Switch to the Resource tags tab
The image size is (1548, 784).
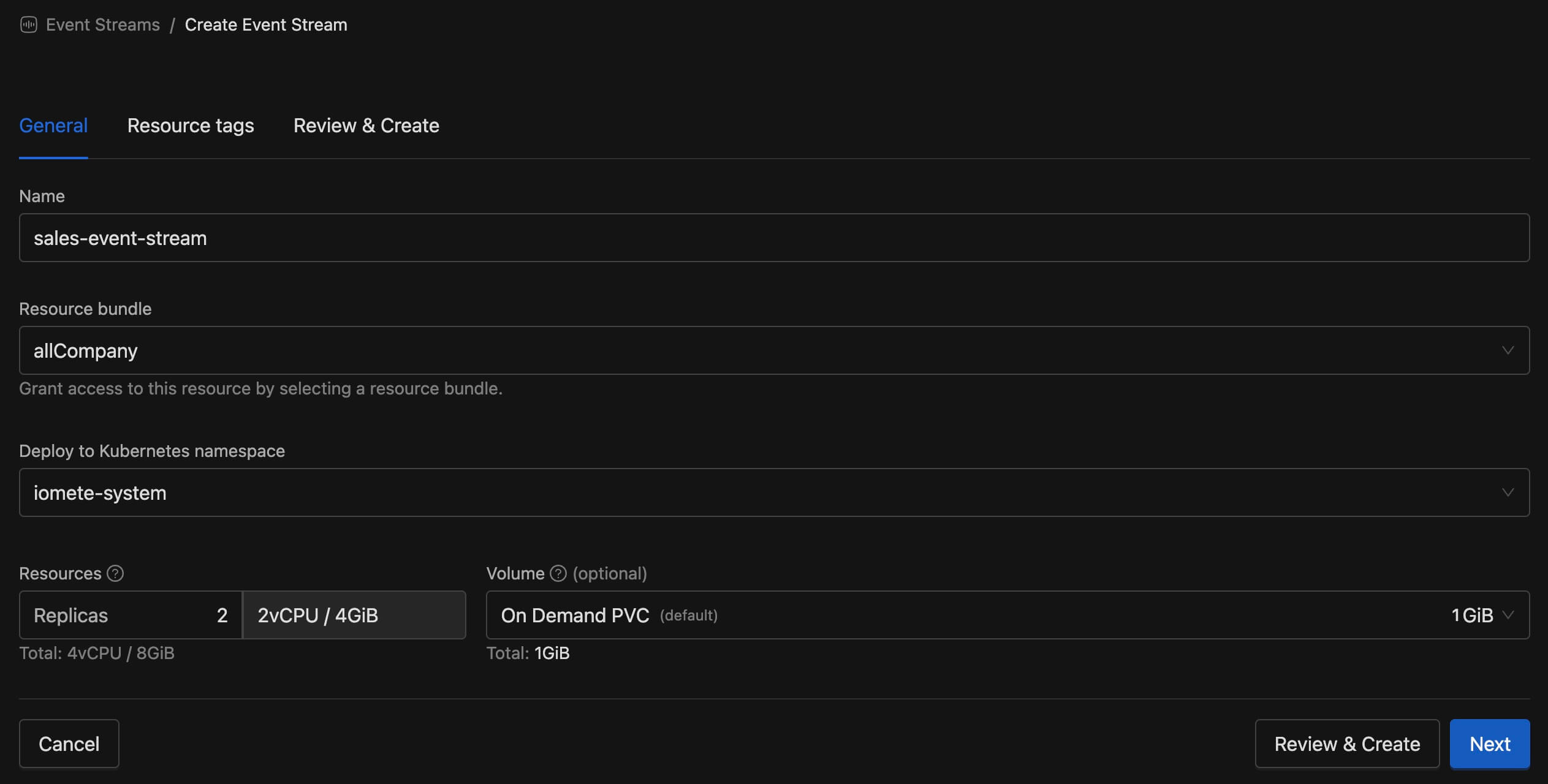click(x=191, y=126)
